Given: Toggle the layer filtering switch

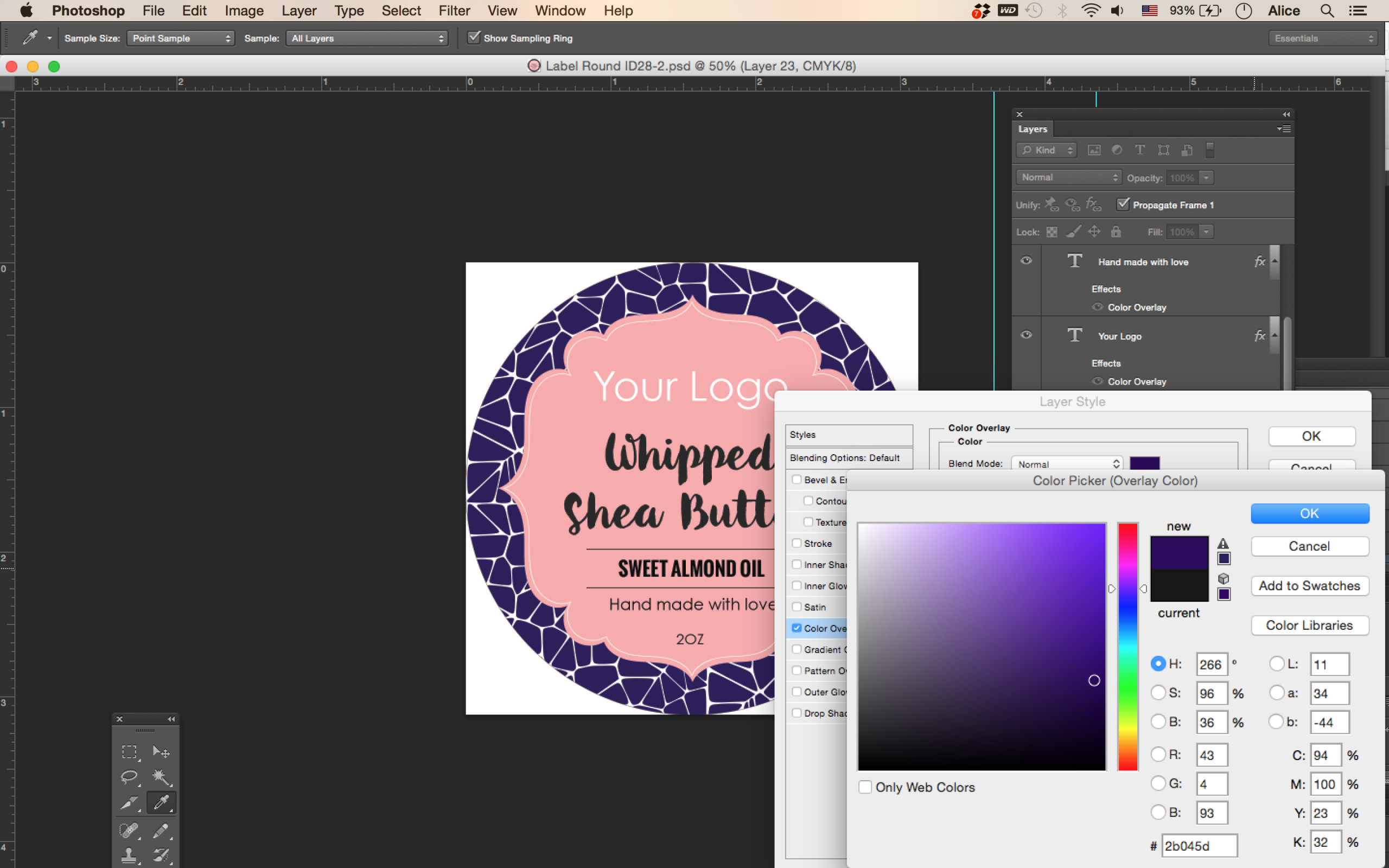Looking at the screenshot, I should coord(1210,150).
